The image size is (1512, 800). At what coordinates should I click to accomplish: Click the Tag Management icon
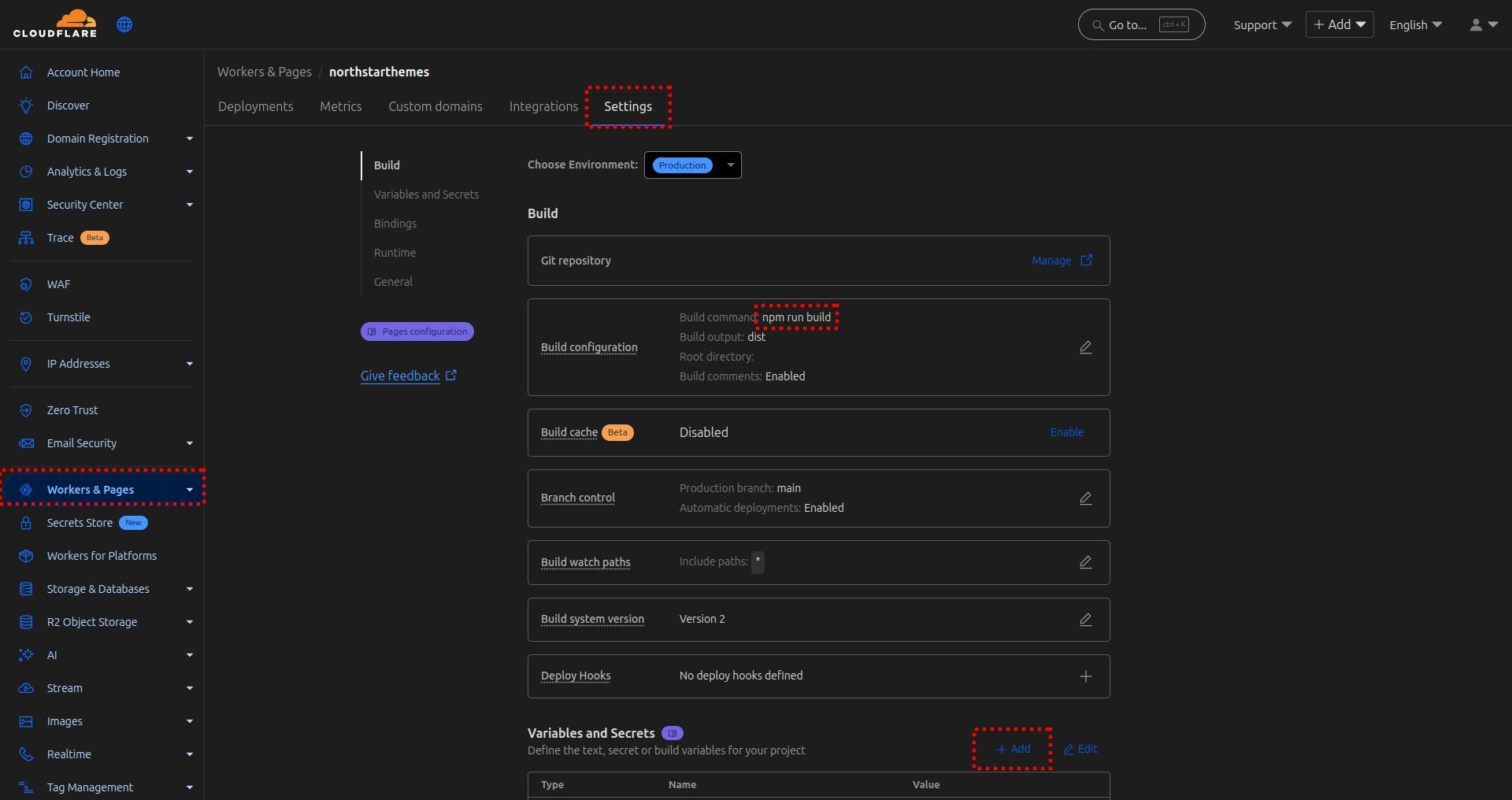[26, 787]
